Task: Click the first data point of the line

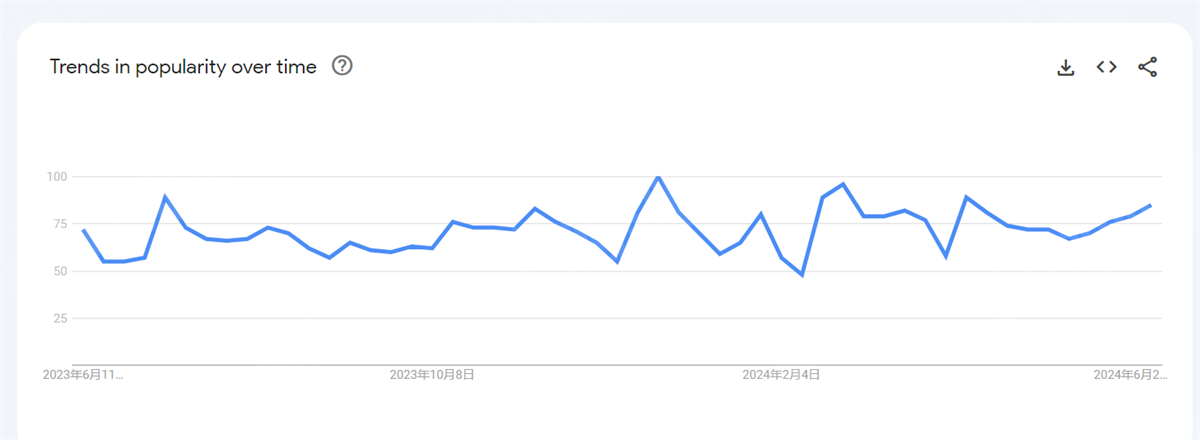Action: [x=83, y=230]
